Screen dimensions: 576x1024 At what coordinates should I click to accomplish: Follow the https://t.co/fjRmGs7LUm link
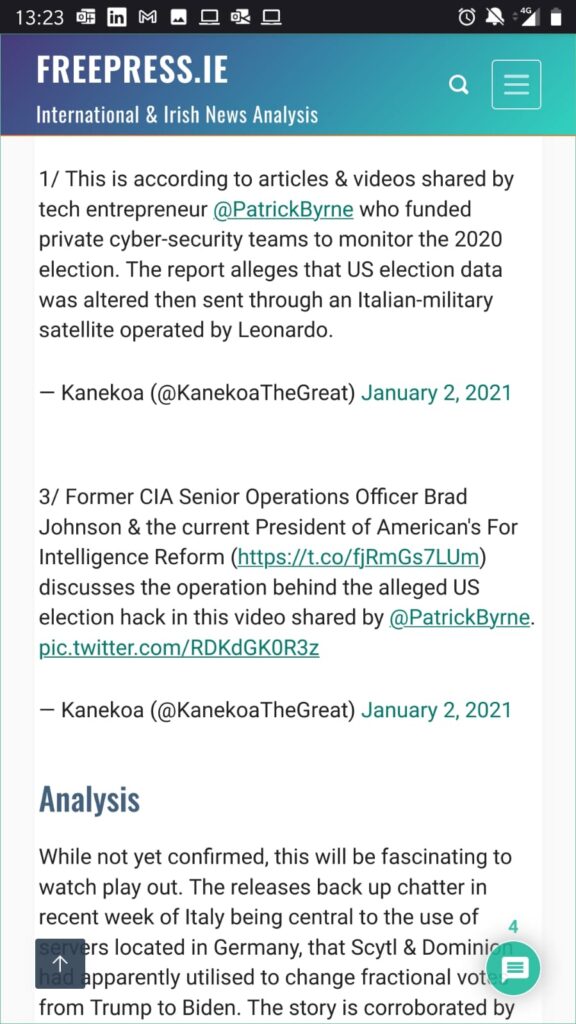click(x=360, y=557)
